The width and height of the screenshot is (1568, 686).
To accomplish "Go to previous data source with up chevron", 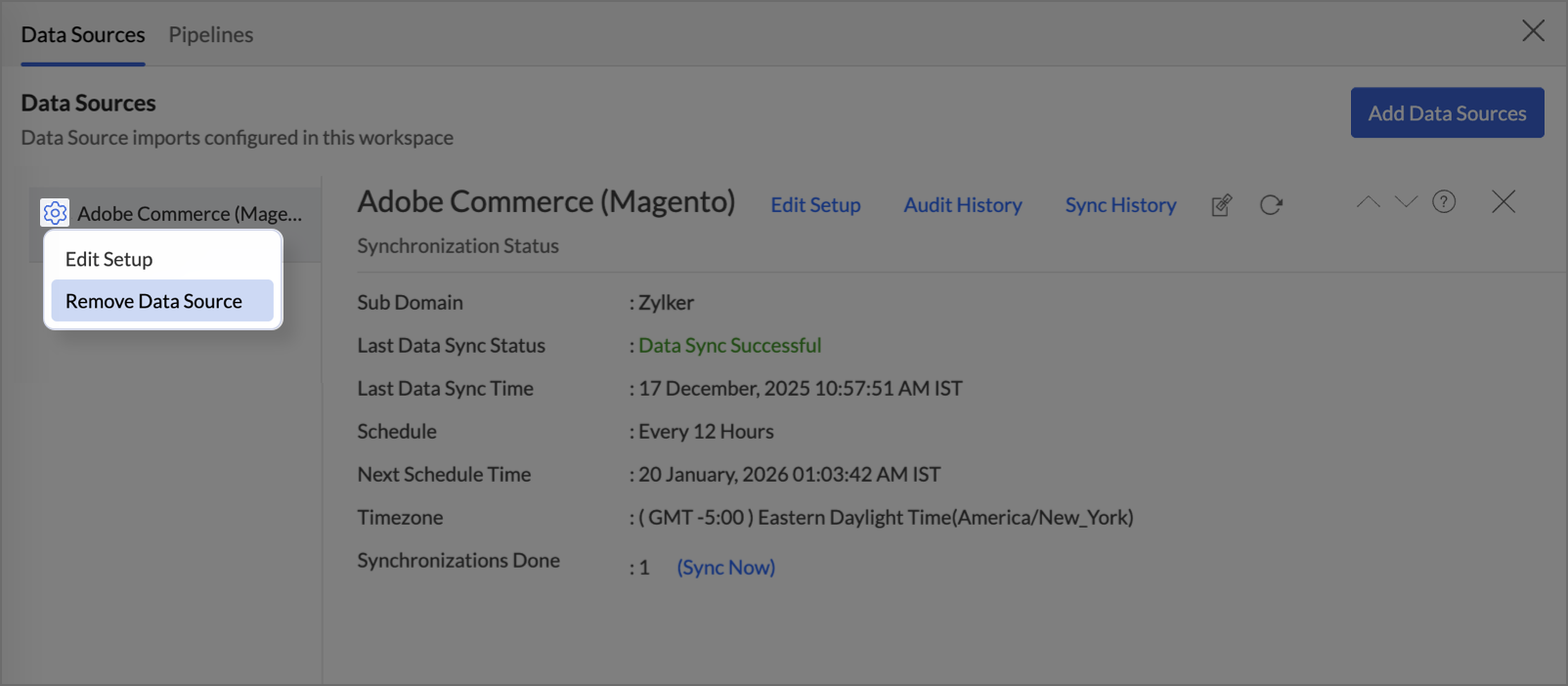I will point(1368,202).
